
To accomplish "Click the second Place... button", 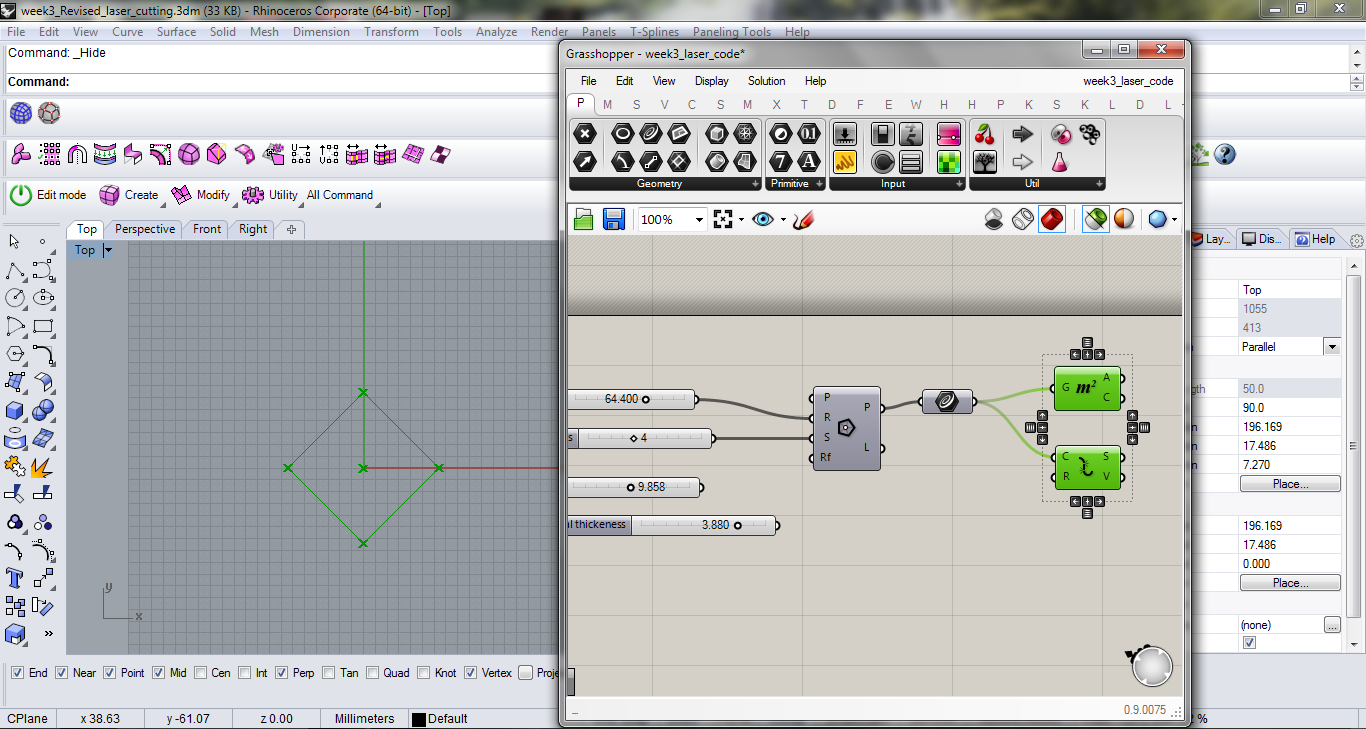I will tap(1290, 583).
